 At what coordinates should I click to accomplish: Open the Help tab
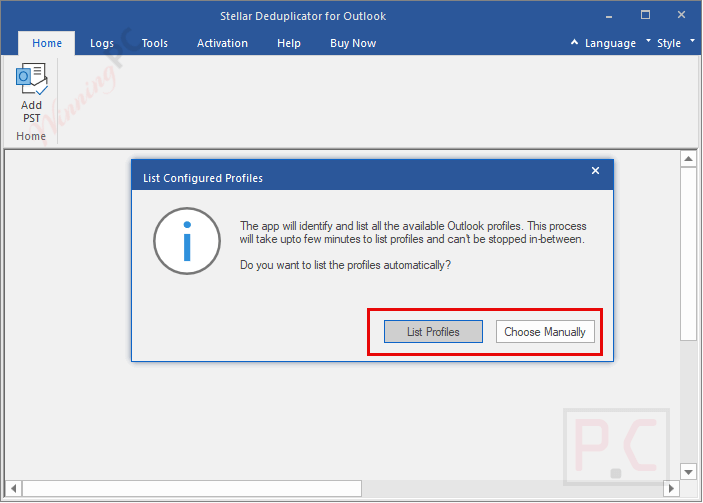click(289, 43)
